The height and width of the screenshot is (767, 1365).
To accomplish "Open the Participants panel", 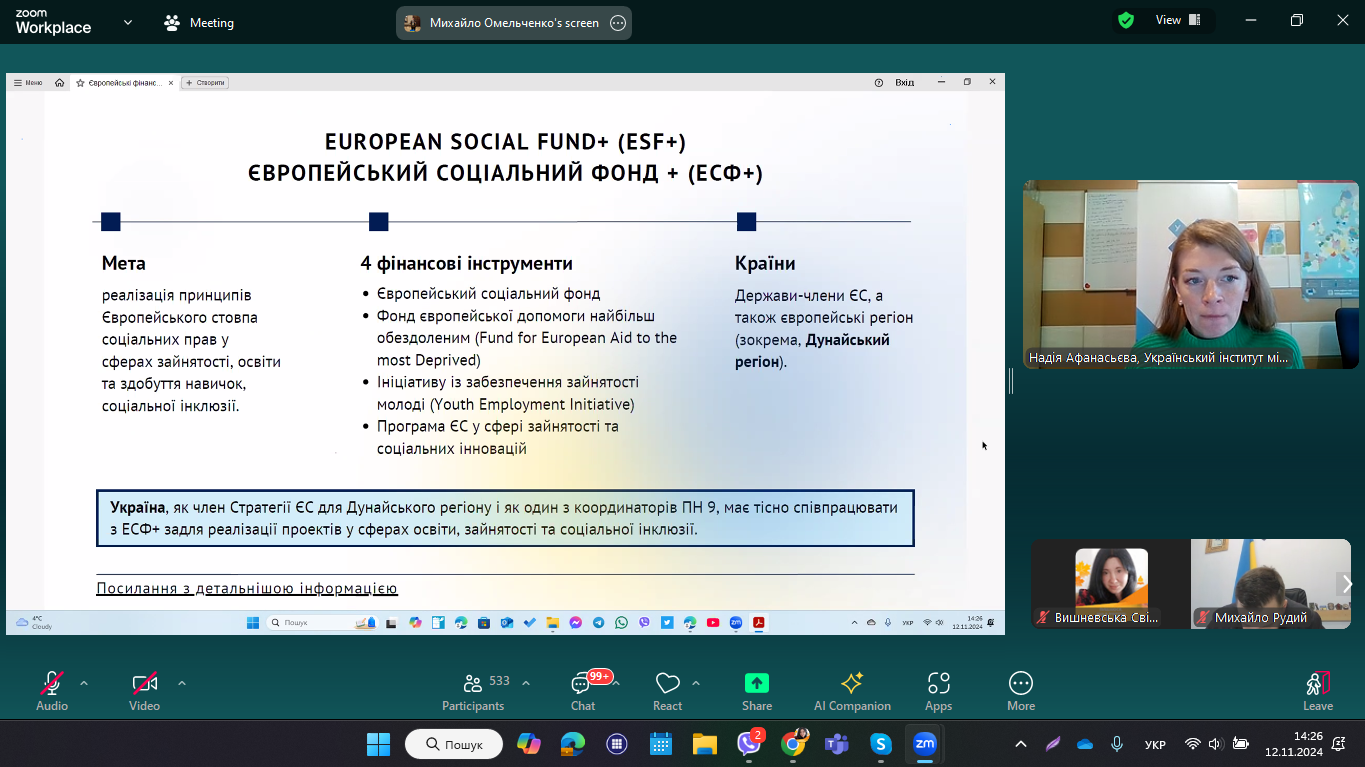I will pos(473,690).
